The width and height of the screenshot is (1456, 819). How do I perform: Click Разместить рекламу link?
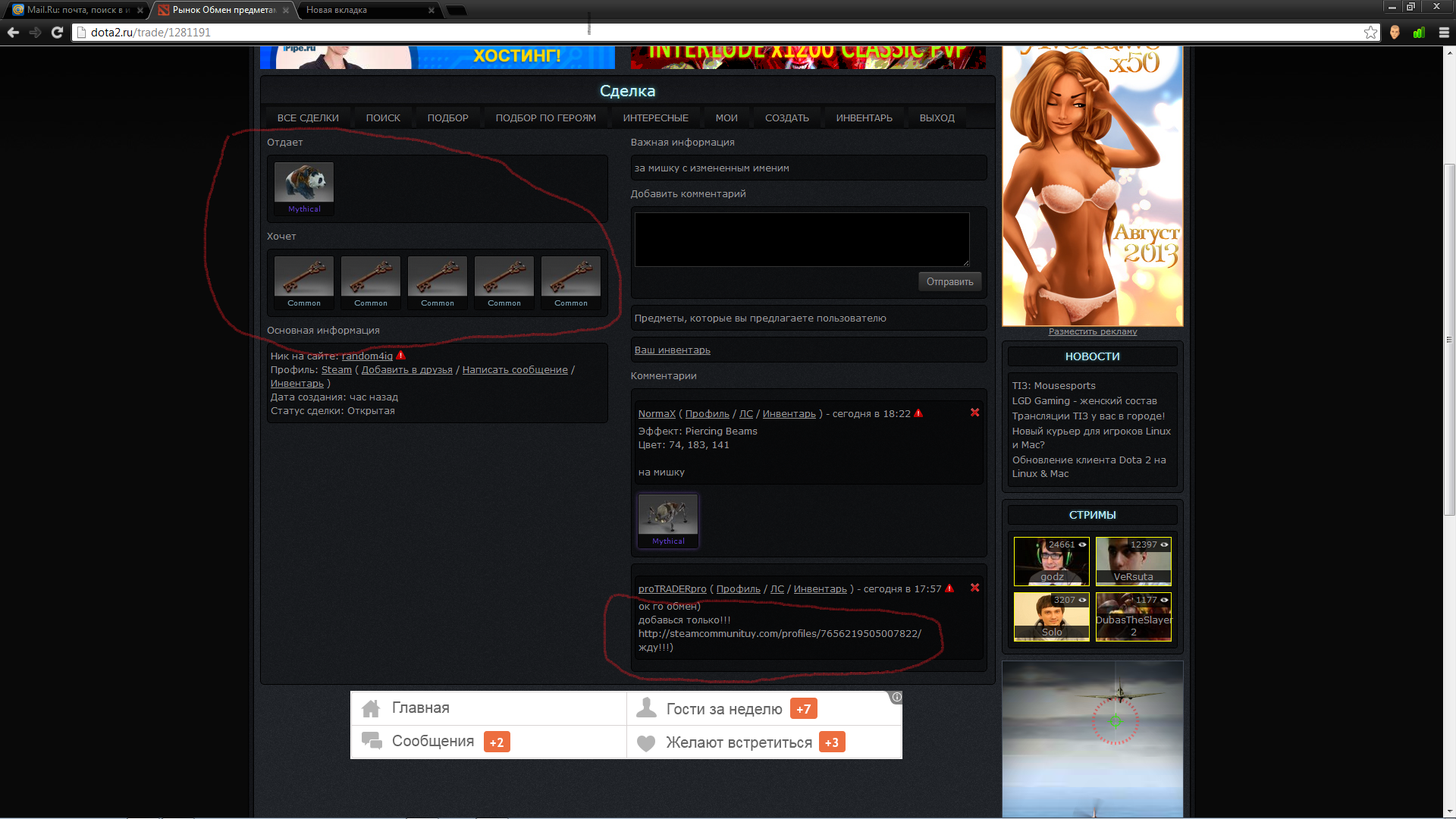1093,331
